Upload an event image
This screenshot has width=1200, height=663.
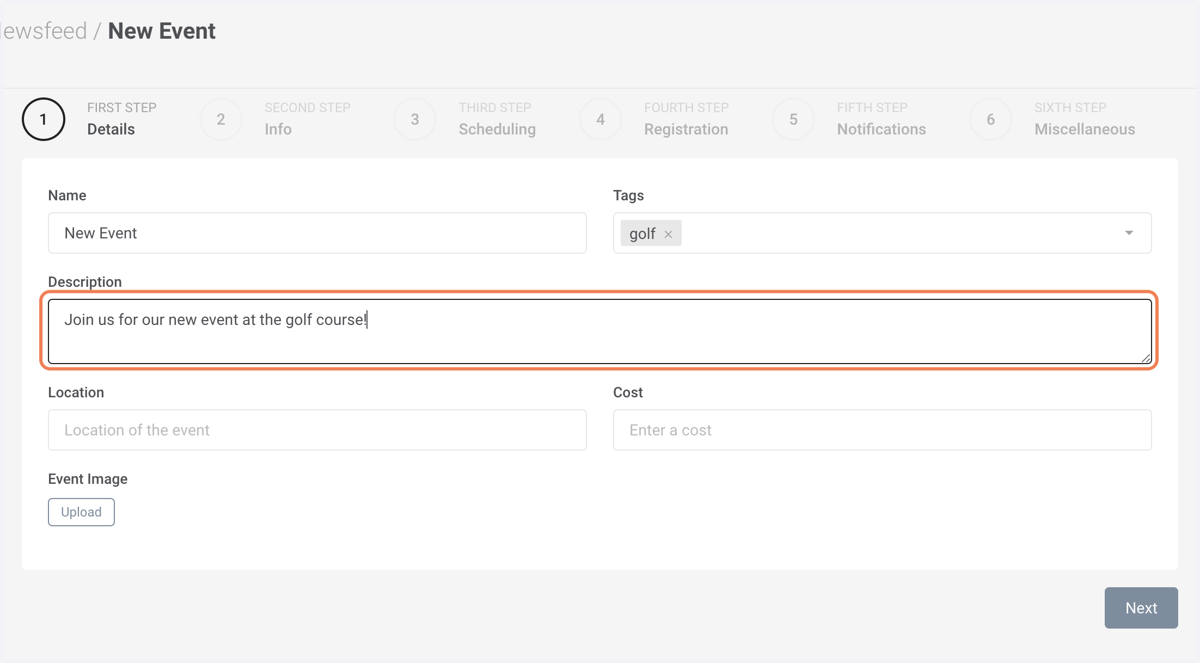pyautogui.click(x=81, y=512)
